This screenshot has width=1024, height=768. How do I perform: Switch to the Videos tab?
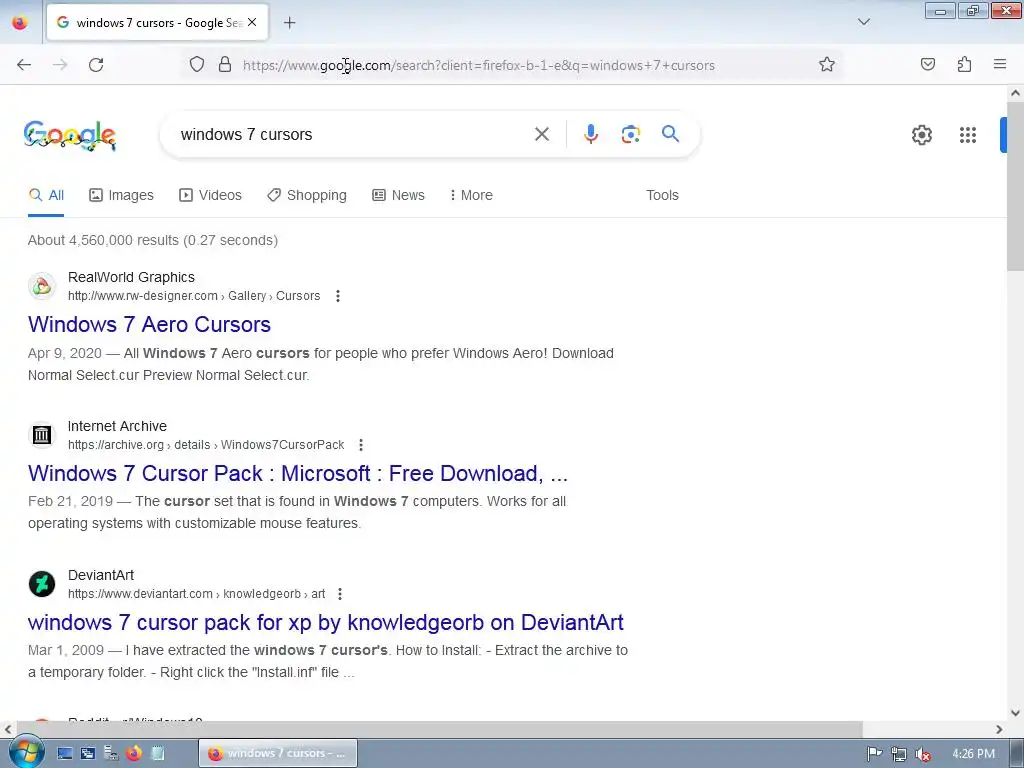click(x=210, y=195)
